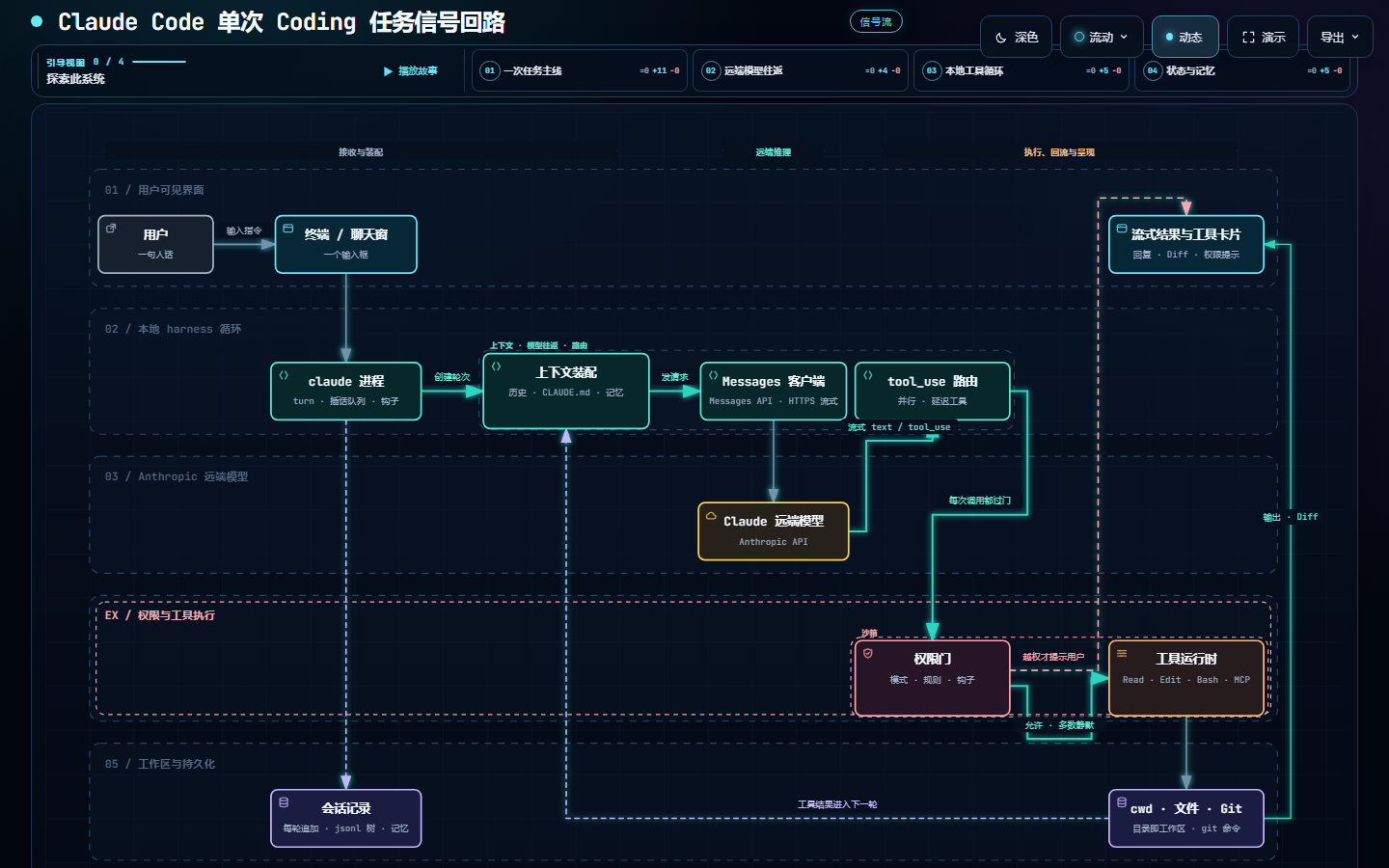Click the database icon on the 会话记录 node
Image resolution: width=1389 pixels, height=868 pixels.
(284, 802)
